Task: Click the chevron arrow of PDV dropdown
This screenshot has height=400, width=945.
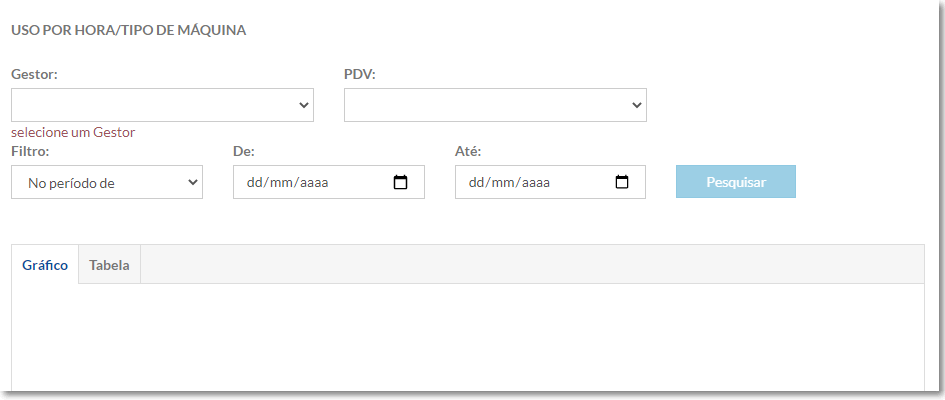Action: (x=636, y=105)
